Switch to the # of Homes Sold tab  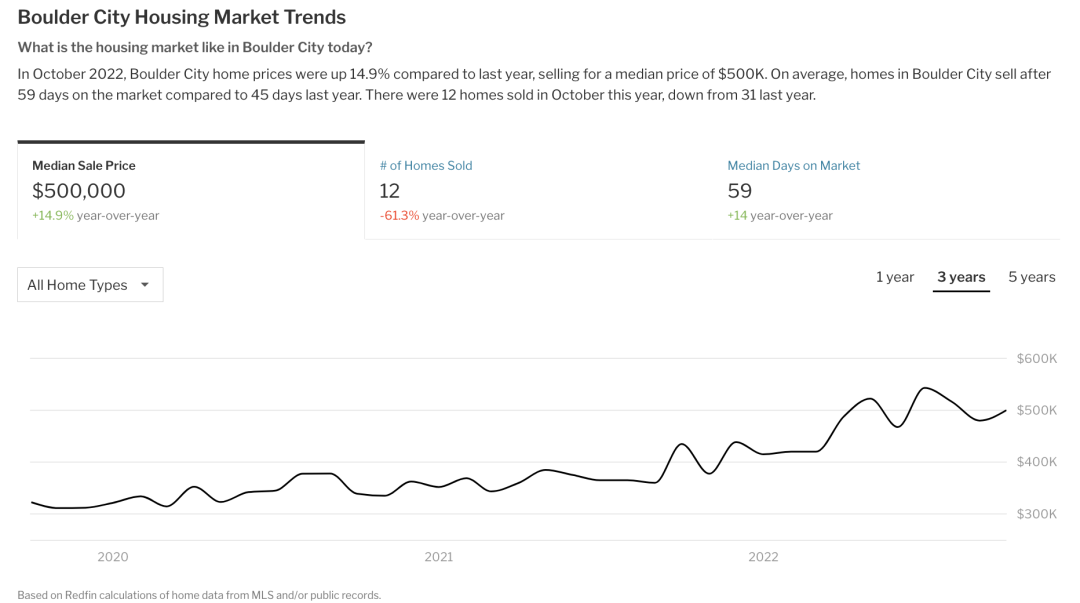click(426, 166)
